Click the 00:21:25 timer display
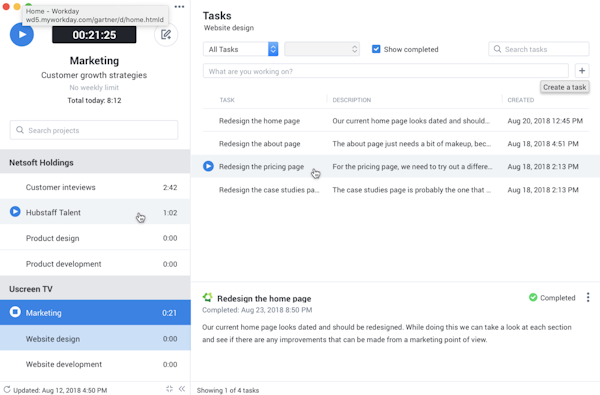This screenshot has height=395, width=600. point(94,35)
